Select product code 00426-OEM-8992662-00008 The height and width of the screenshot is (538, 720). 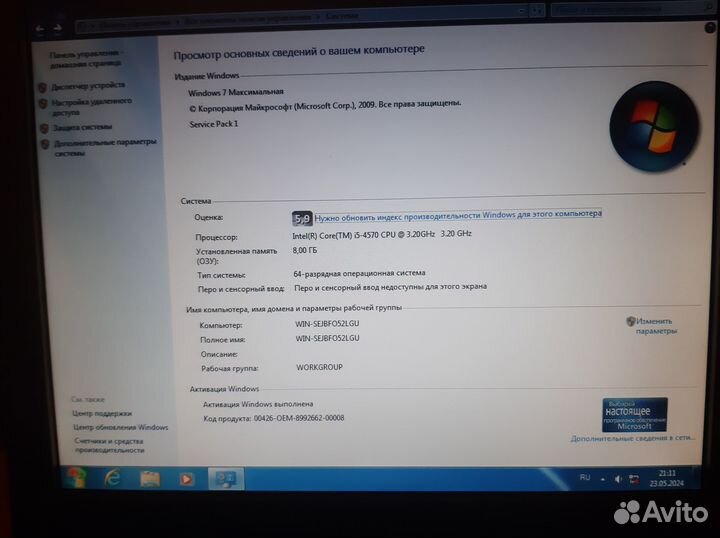[299, 418]
